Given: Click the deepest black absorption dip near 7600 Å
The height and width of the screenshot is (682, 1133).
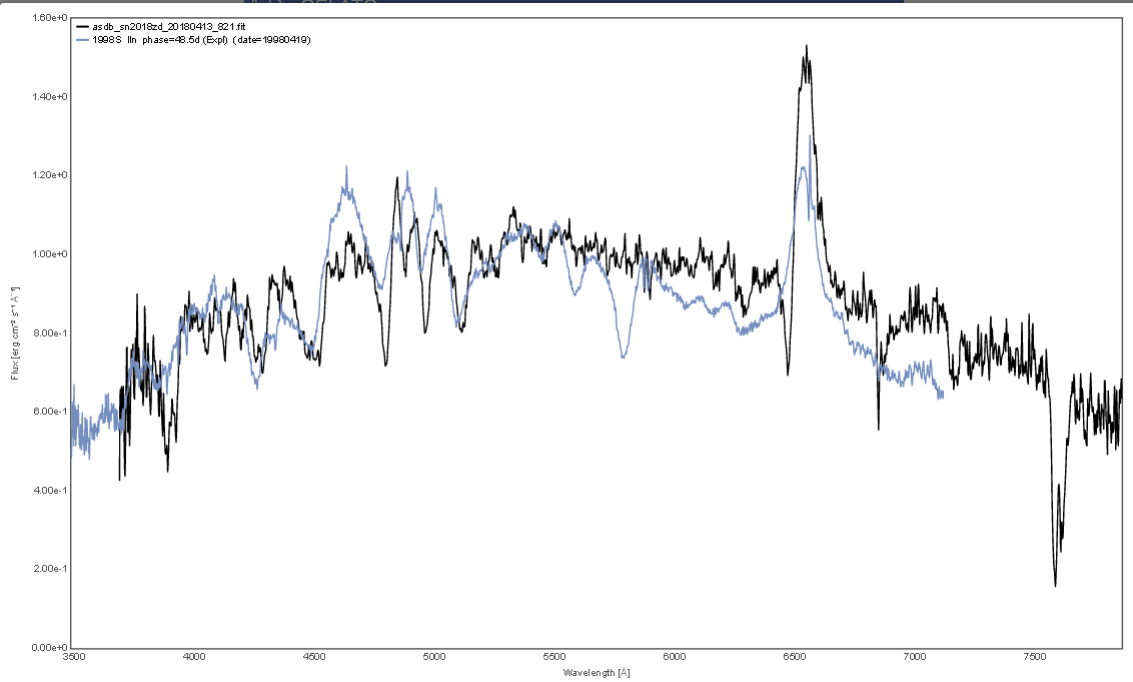Looking at the screenshot, I should point(1055,584).
